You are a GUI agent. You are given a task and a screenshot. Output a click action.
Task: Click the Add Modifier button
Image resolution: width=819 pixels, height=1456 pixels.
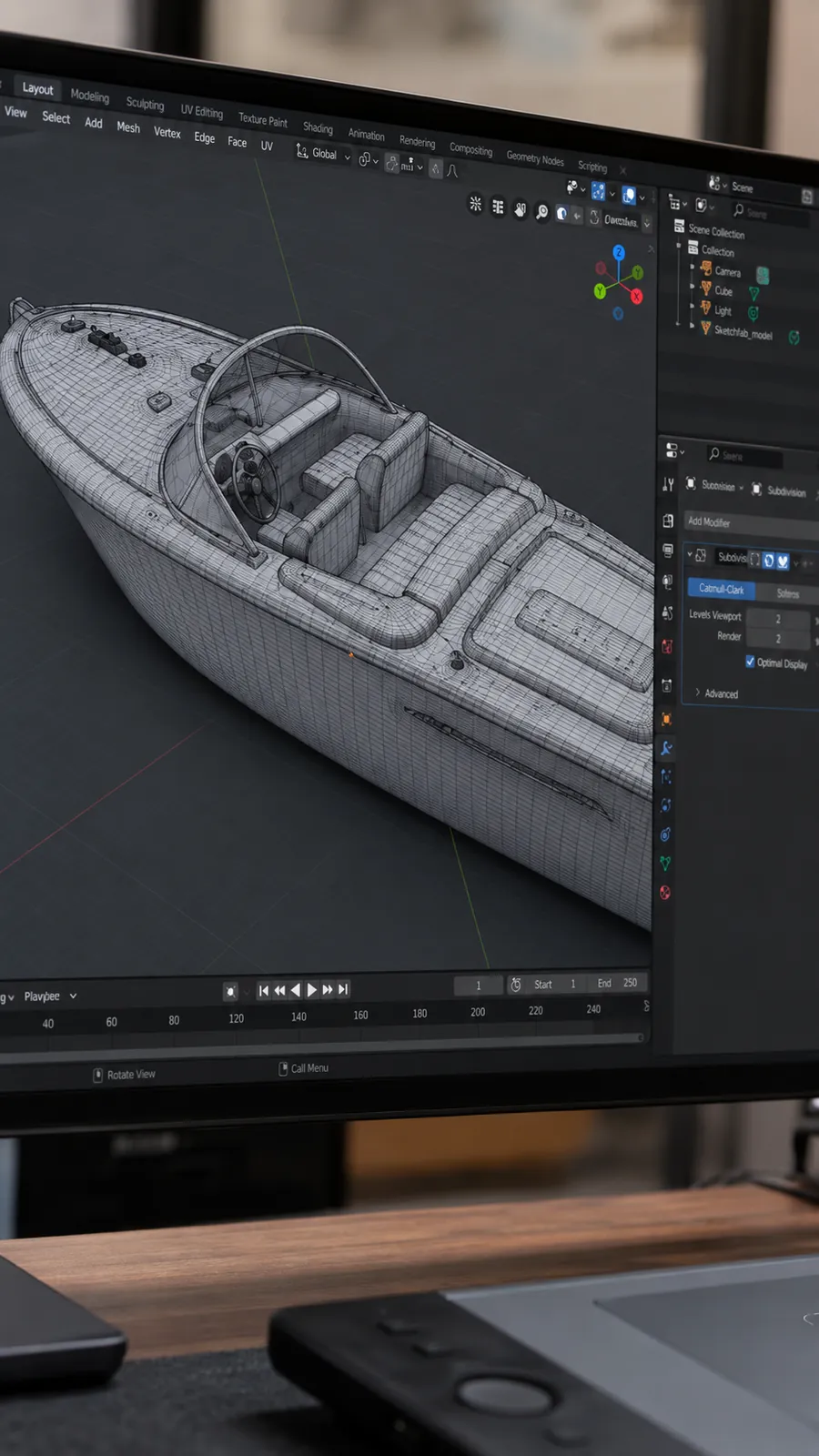point(752,524)
